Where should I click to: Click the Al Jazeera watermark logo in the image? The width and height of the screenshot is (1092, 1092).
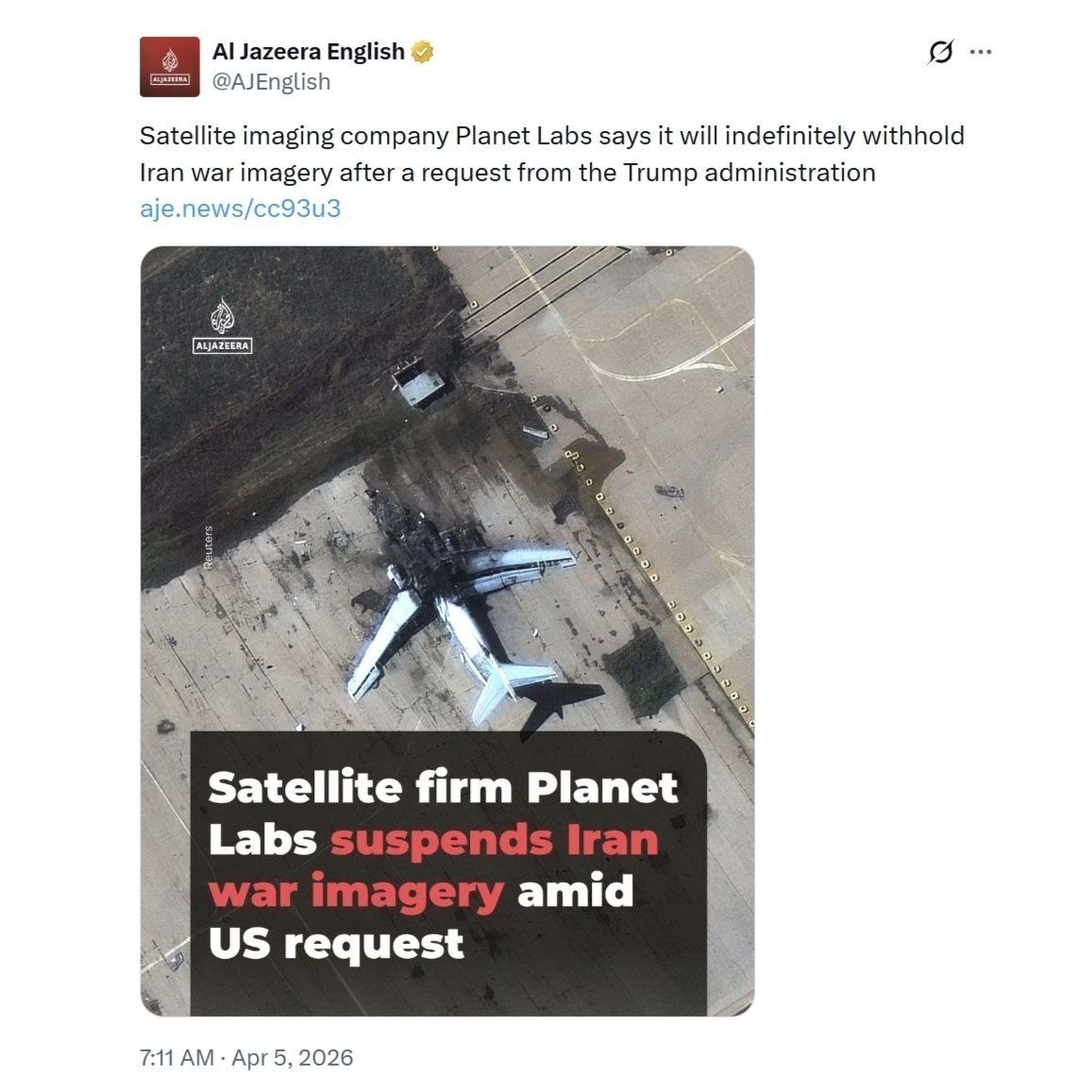[223, 326]
